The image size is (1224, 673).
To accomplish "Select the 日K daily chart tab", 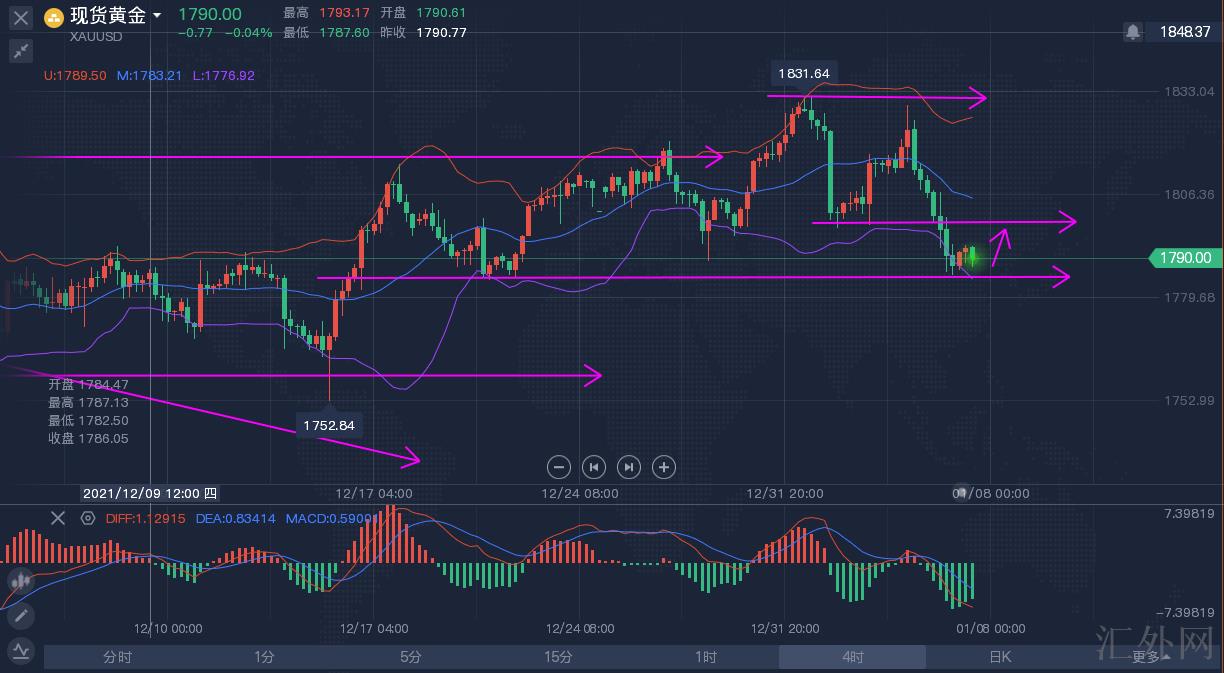I will (x=1000, y=657).
